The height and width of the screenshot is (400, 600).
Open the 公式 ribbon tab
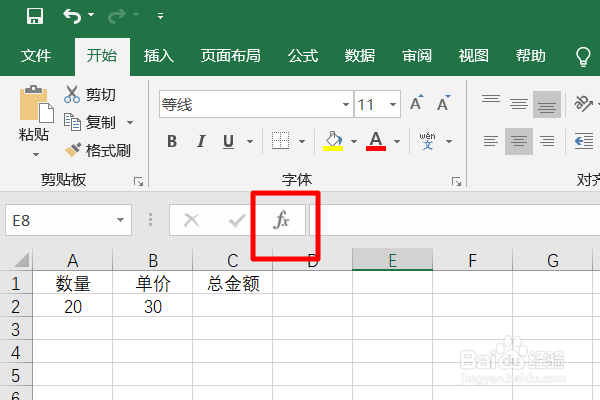click(x=303, y=56)
